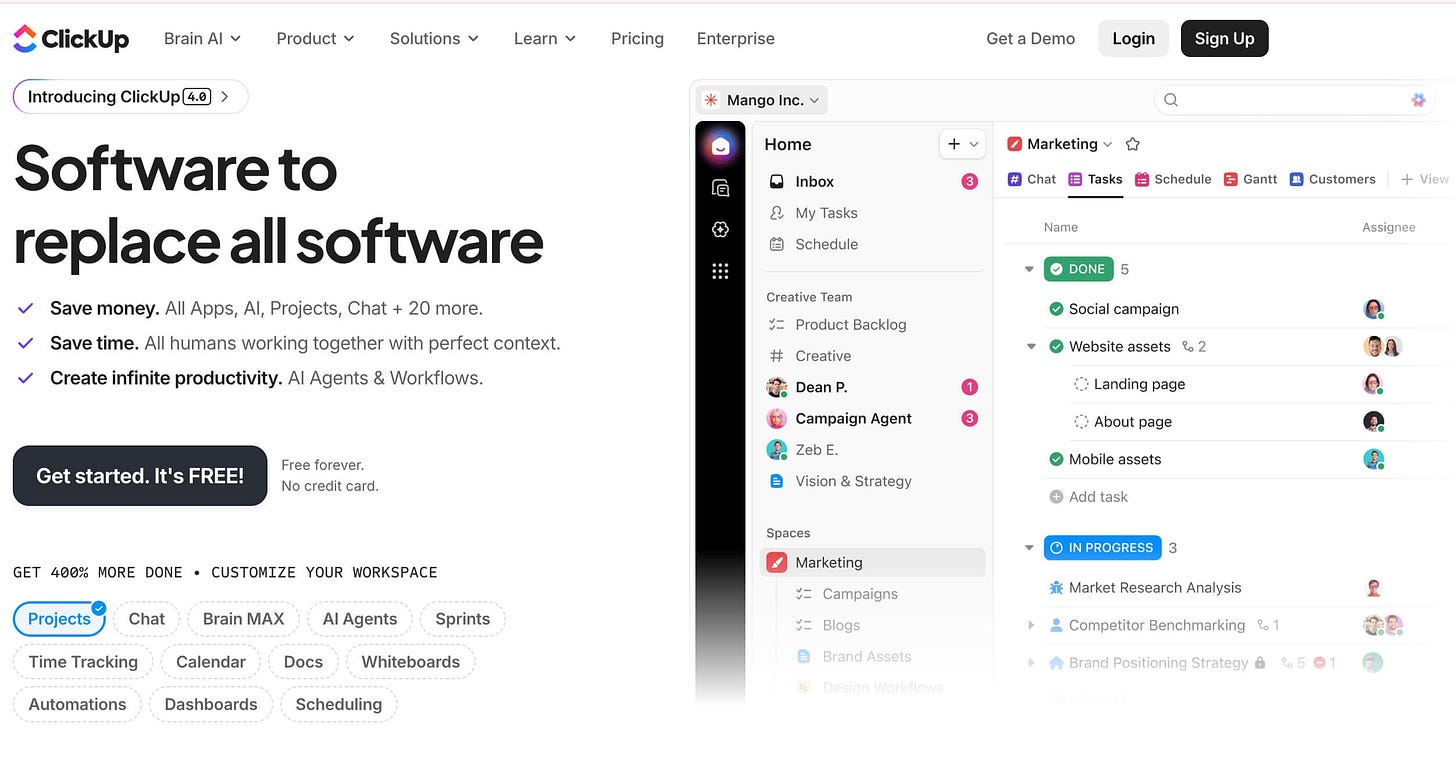
Task: Click the doc icon beside Vision & Strategy
Action: (776, 481)
